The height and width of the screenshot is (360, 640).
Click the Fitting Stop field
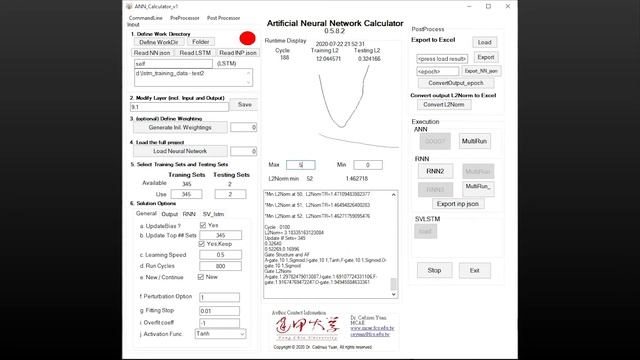pos(219,311)
